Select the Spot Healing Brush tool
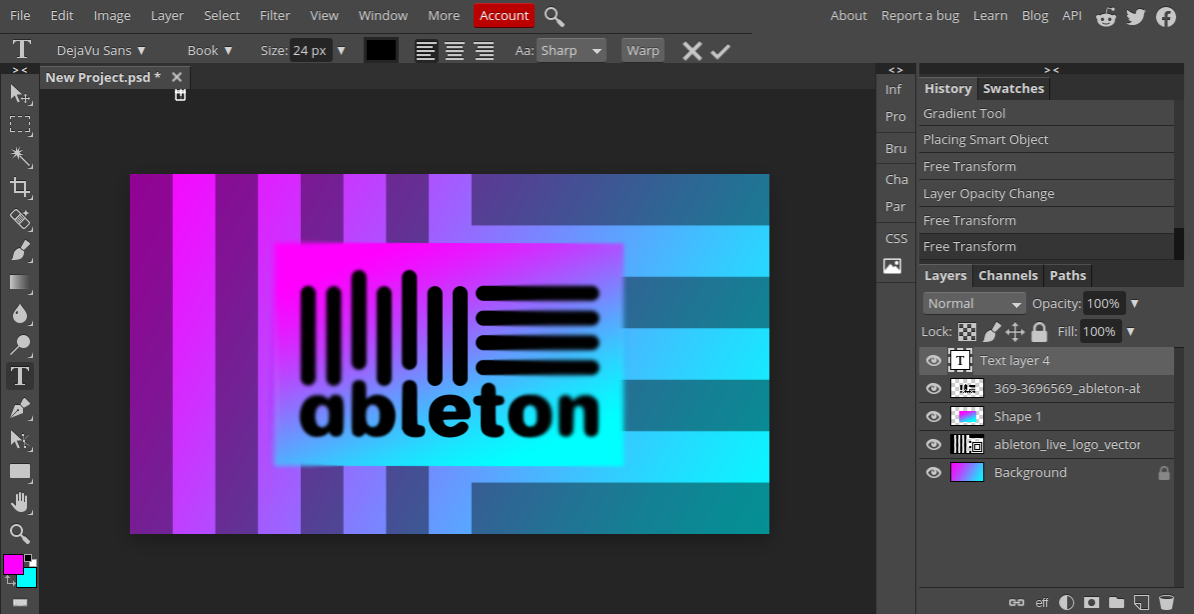The height and width of the screenshot is (614, 1194). [20, 219]
